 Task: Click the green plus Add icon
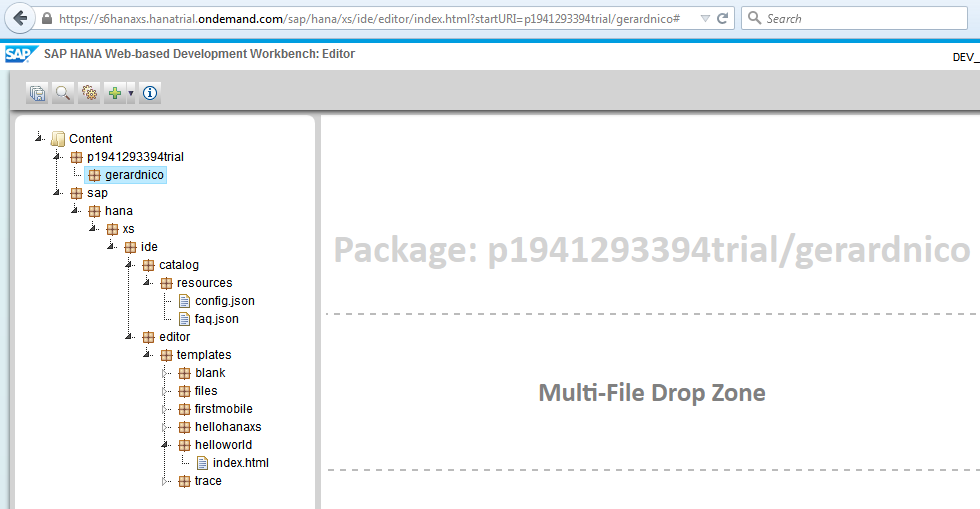pyautogui.click(x=115, y=93)
